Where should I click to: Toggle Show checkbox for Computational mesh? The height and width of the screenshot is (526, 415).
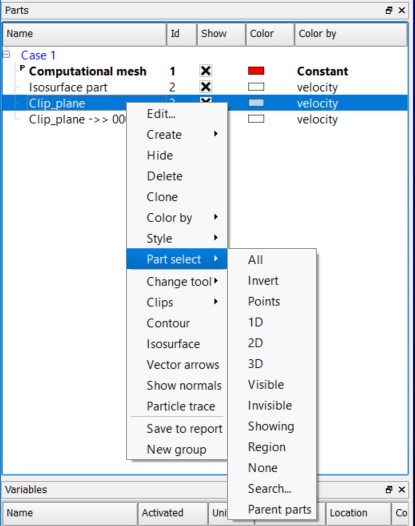pyautogui.click(x=205, y=71)
